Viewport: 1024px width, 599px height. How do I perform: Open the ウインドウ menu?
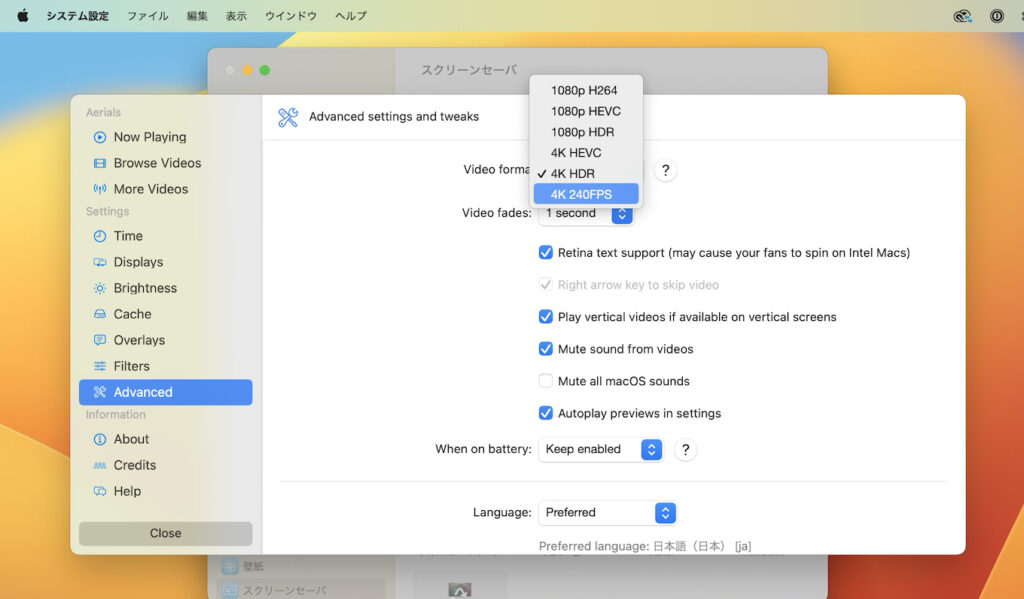[x=291, y=15]
